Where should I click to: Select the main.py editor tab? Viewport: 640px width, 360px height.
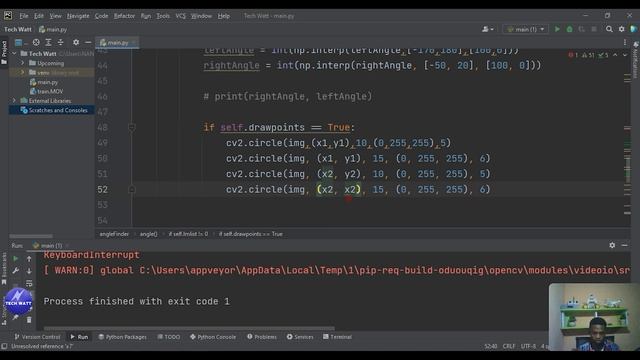[117, 42]
